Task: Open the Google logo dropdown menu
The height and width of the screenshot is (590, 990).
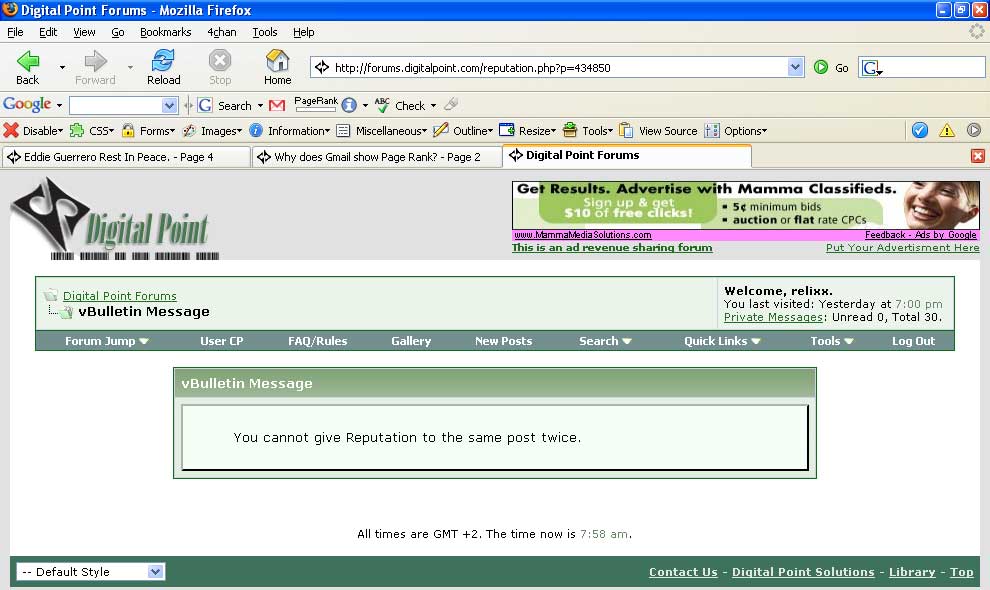Action: point(59,105)
